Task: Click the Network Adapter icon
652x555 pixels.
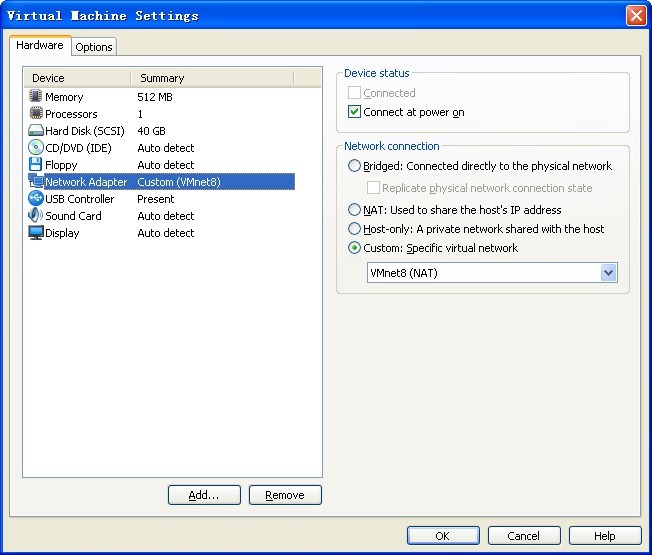Action: (36, 182)
